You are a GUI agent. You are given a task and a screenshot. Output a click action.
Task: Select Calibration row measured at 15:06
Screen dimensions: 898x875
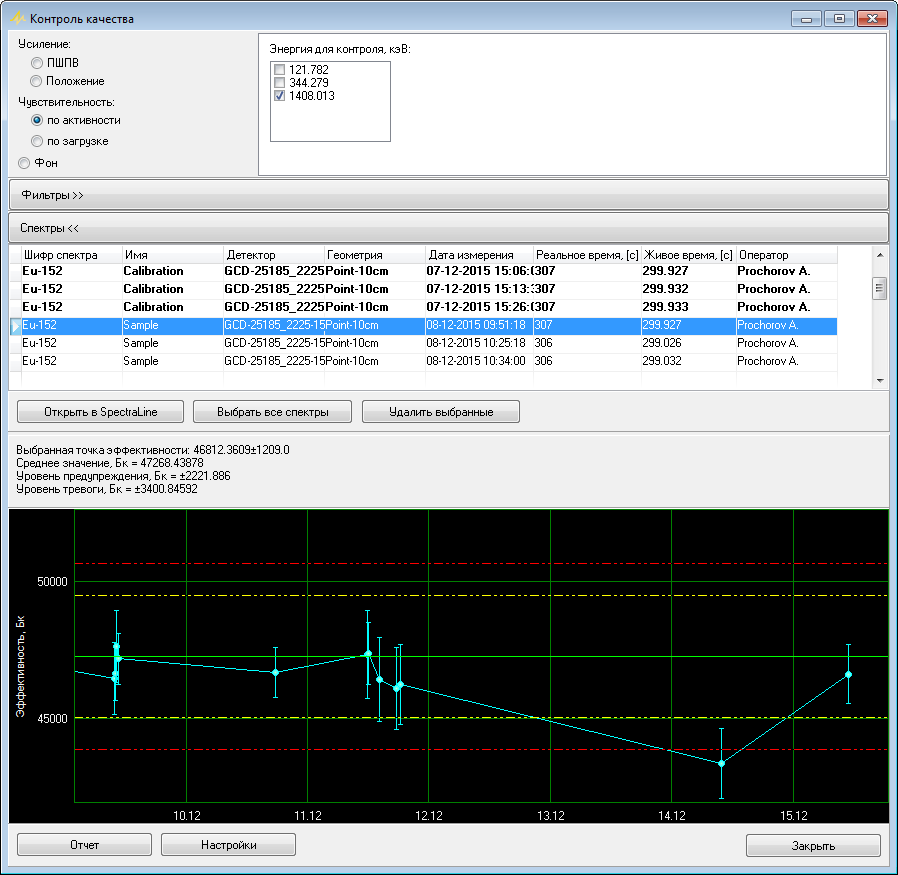click(430, 271)
